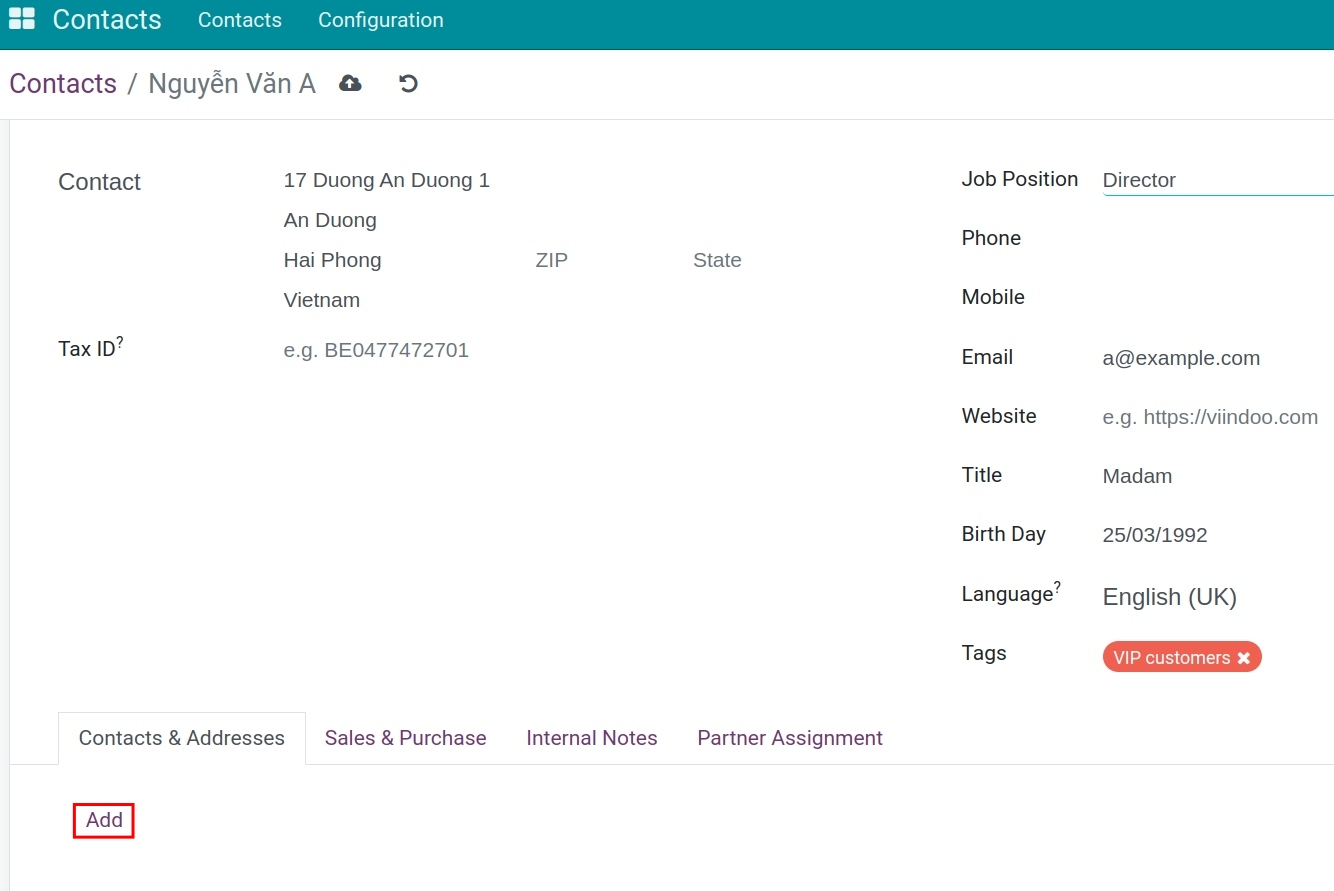Viewport: 1334px width, 891px height.
Task: Switch to the Sales & Purchase tab
Action: (x=405, y=738)
